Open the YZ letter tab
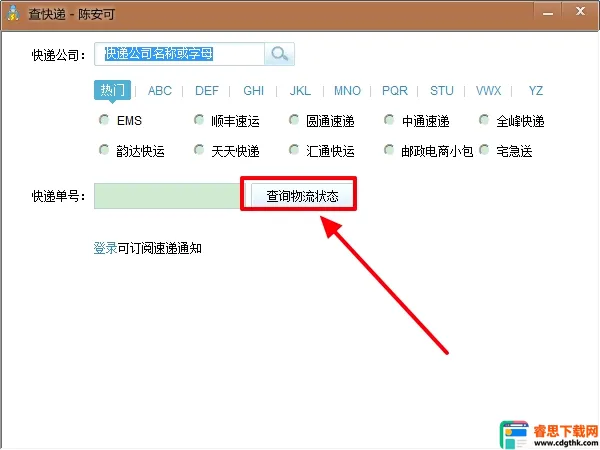Viewport: 600px width, 450px height. pos(535,91)
